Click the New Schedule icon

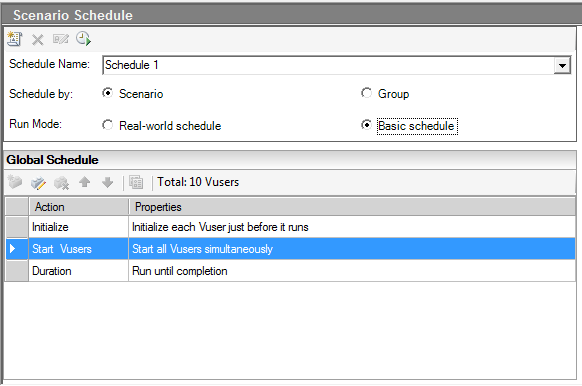[15, 39]
